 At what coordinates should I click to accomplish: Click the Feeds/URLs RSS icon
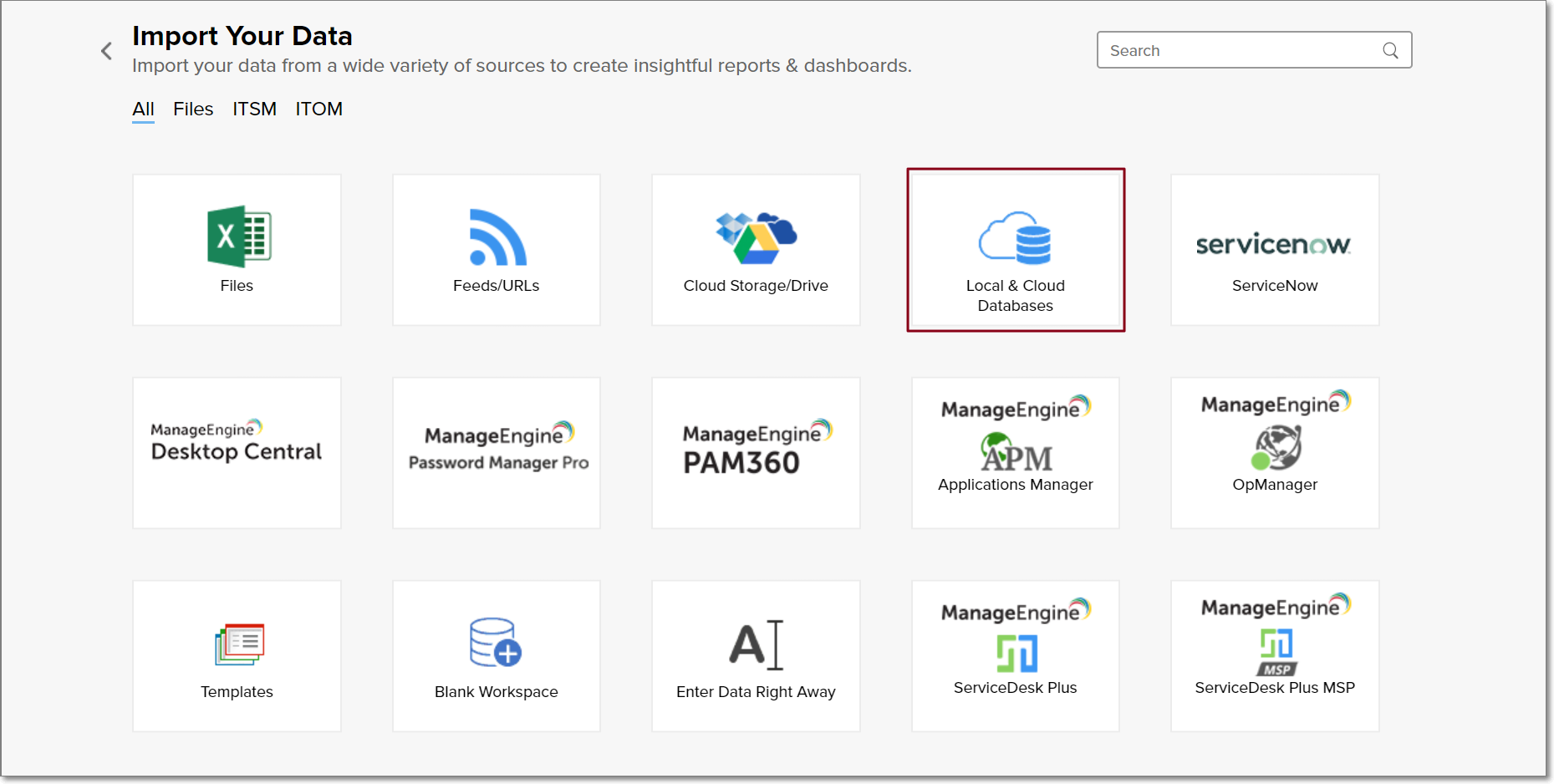click(497, 237)
